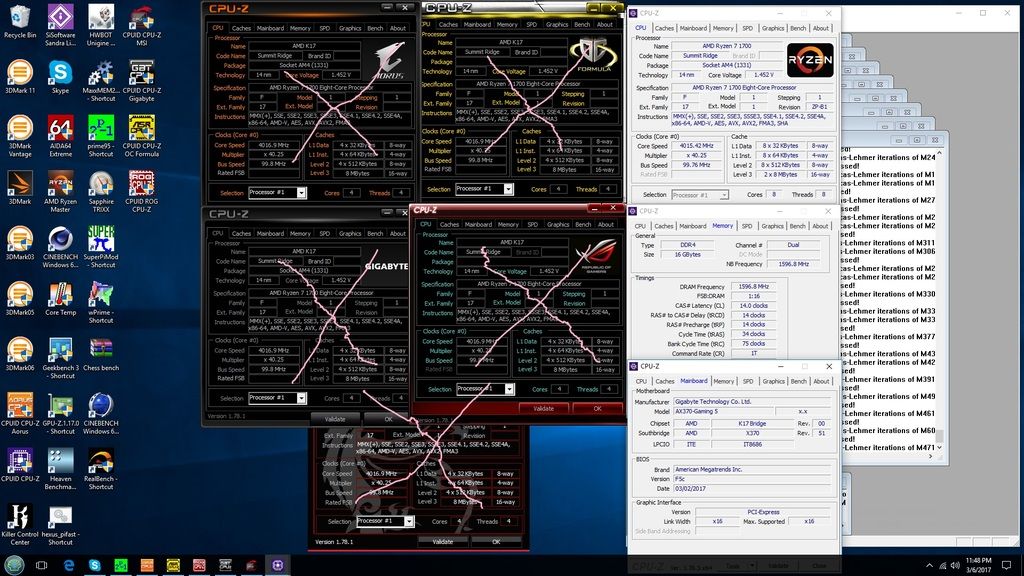Select the Chess bench desktop icon
1024x576 pixels.
(101, 355)
